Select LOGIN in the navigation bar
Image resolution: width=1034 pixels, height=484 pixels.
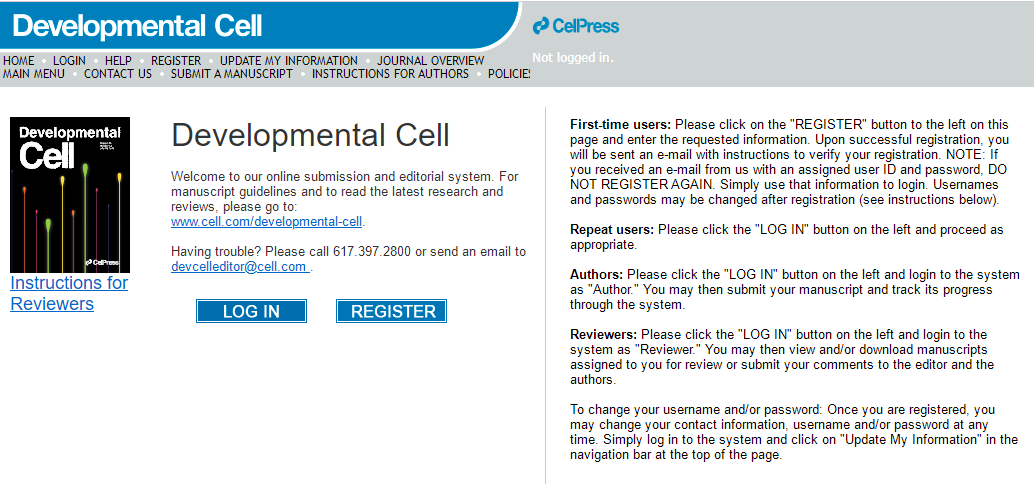pyautogui.click(x=70, y=60)
